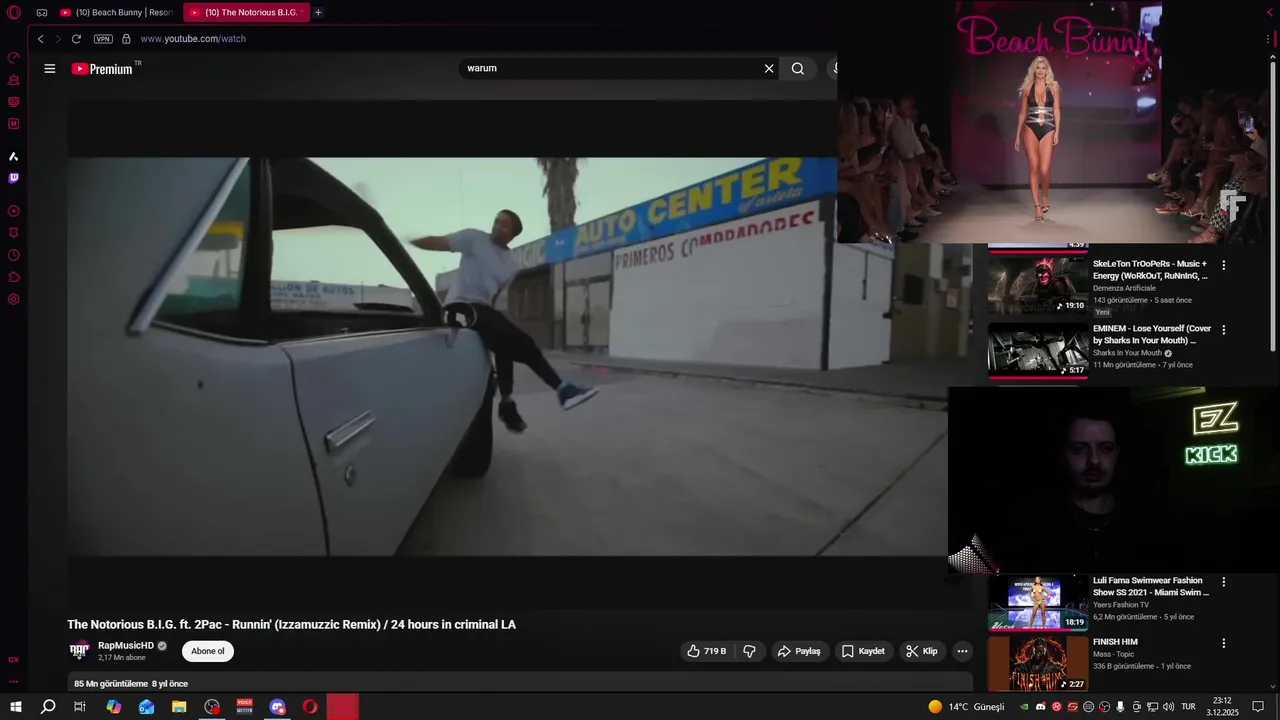Image resolution: width=1280 pixels, height=720 pixels.
Task: Open options menu for Luli Fama video
Action: [x=1223, y=581]
